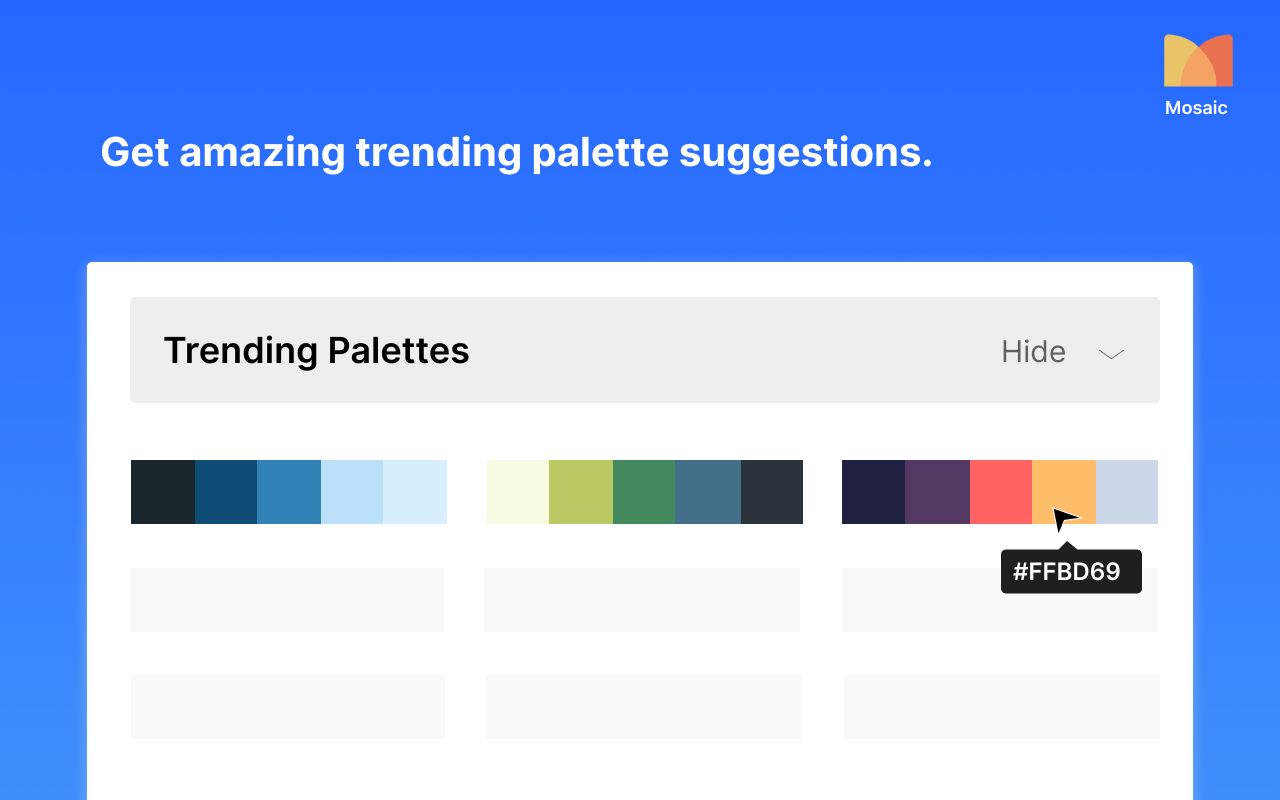Click the Hide label
This screenshot has height=800, width=1280.
(1033, 351)
